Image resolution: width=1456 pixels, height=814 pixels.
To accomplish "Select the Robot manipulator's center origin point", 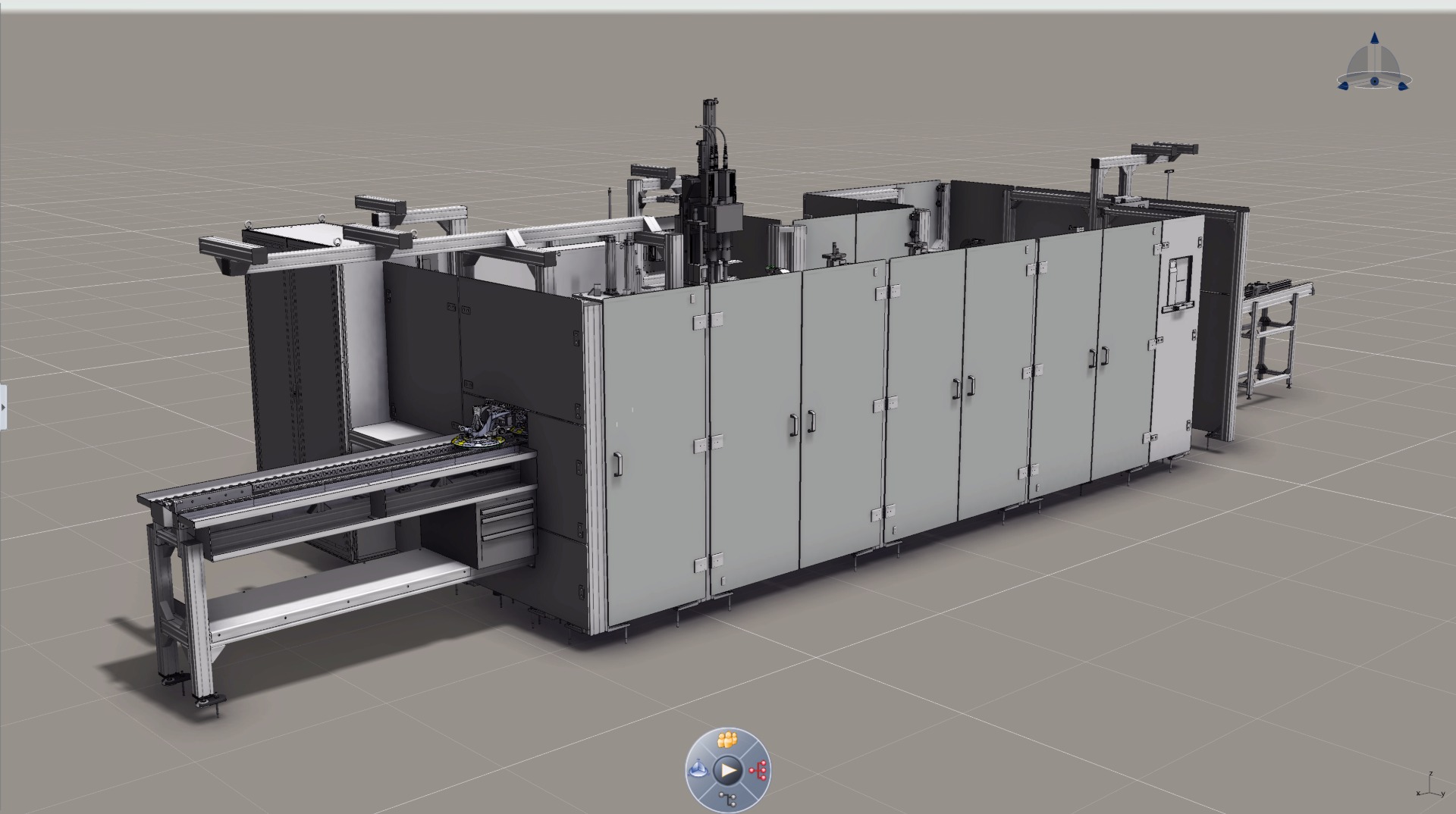I will click(x=1374, y=81).
